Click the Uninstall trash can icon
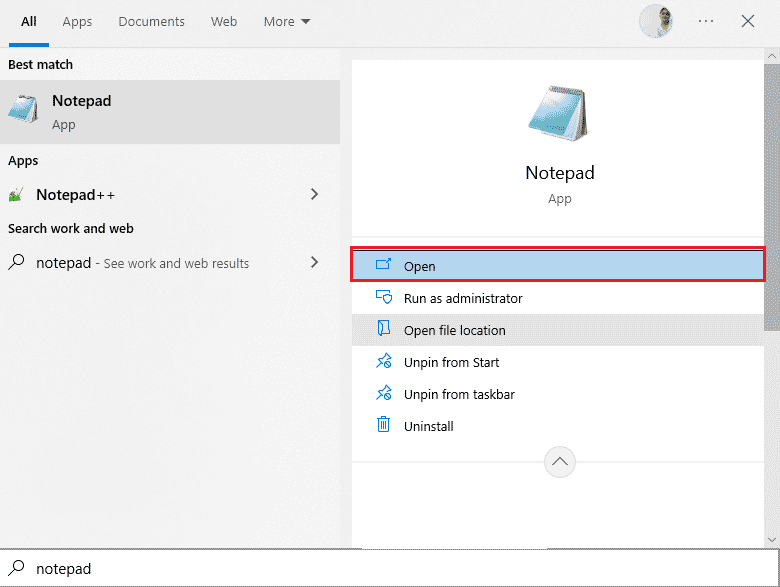This screenshot has height=587, width=780. [383, 424]
